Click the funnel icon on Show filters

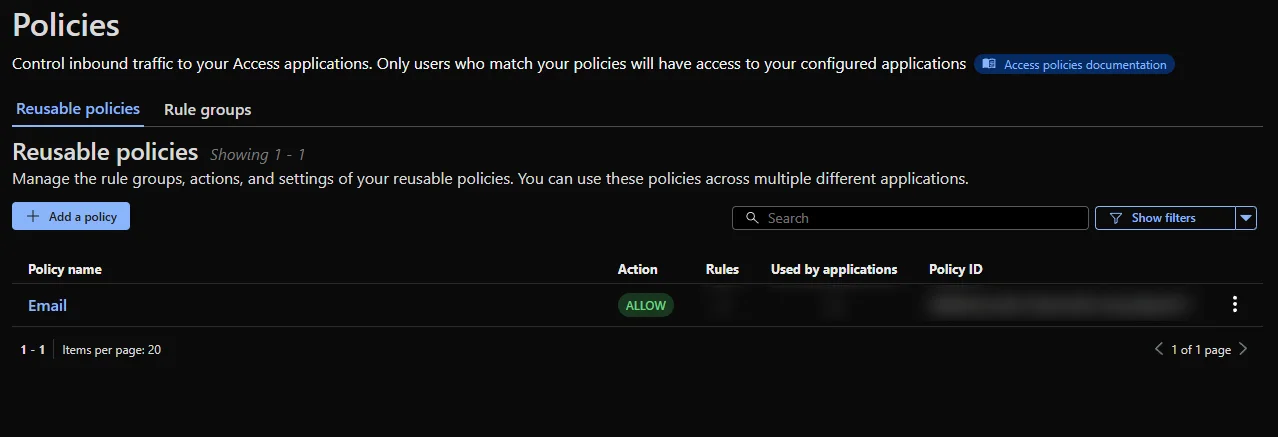[x=1116, y=218]
